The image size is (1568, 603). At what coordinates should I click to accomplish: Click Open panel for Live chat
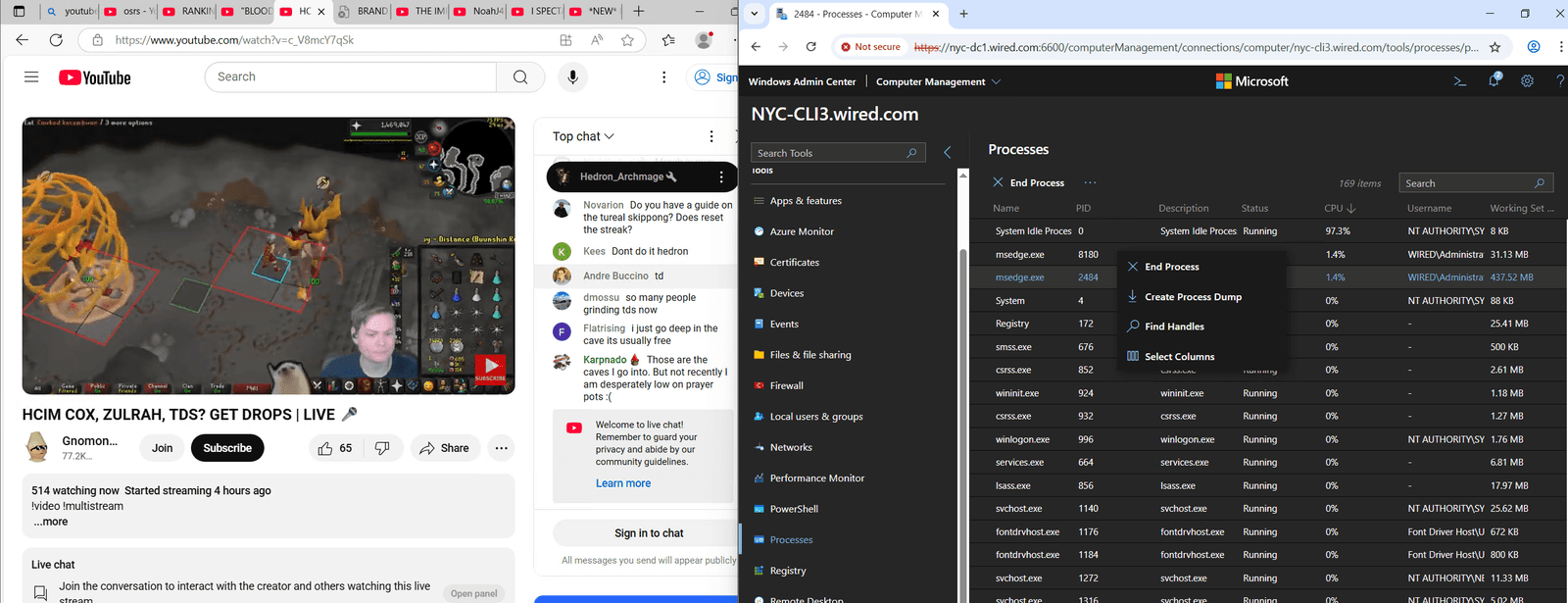474,593
